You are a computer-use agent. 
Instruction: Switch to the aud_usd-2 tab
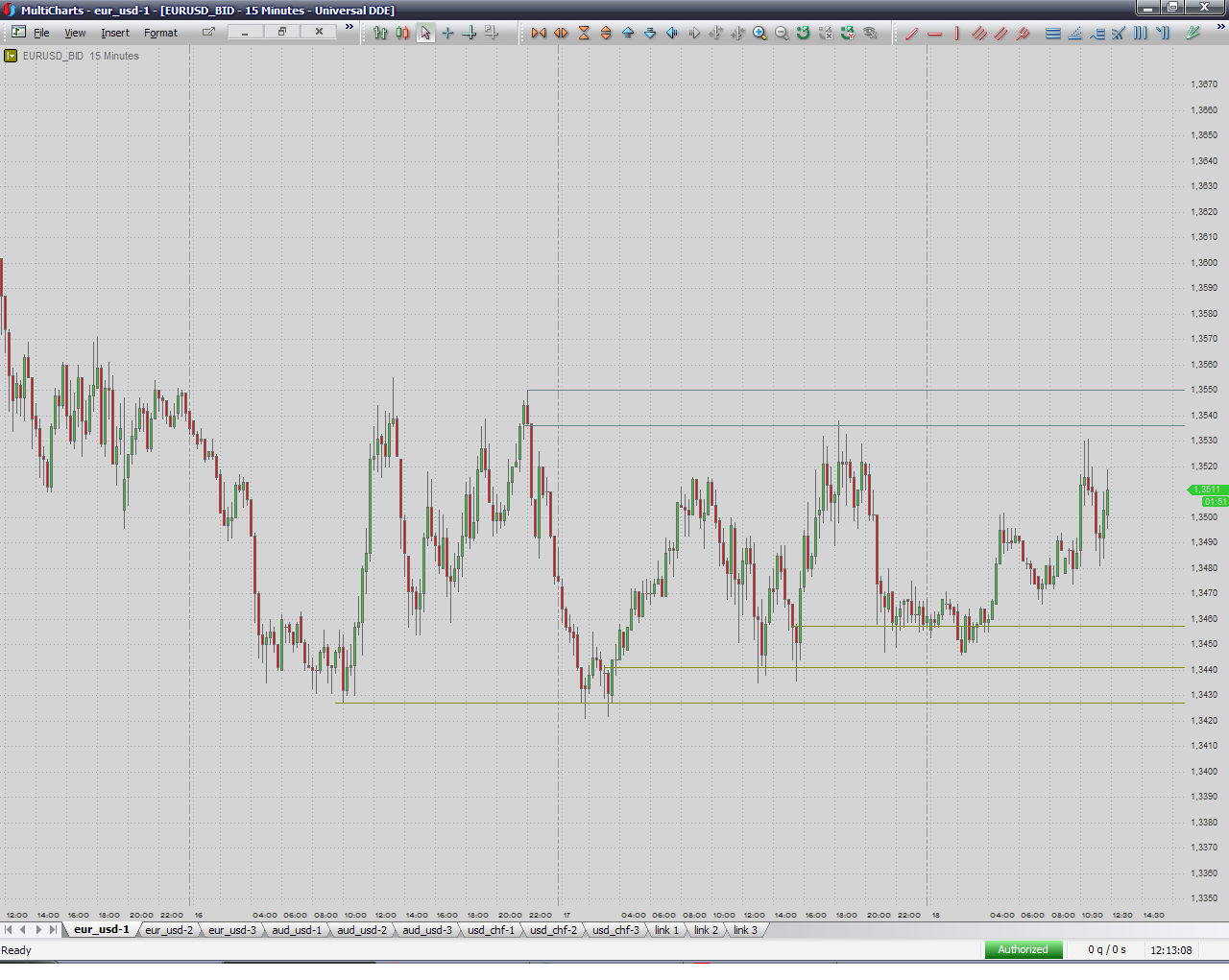click(x=362, y=930)
